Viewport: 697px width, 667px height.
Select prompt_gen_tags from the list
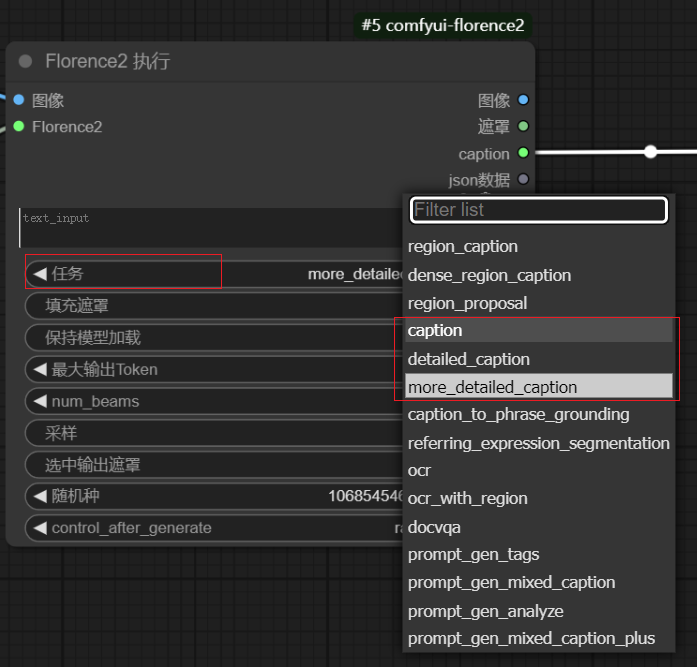coord(539,555)
